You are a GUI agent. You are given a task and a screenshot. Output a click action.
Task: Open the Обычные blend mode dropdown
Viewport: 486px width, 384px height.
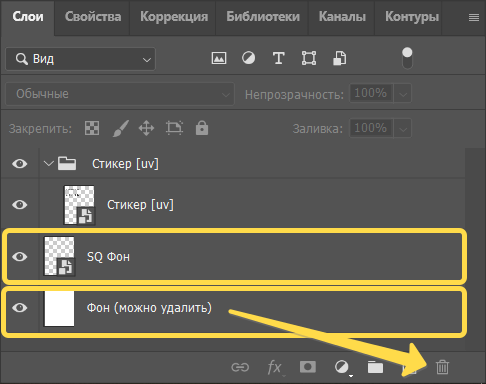pos(120,94)
